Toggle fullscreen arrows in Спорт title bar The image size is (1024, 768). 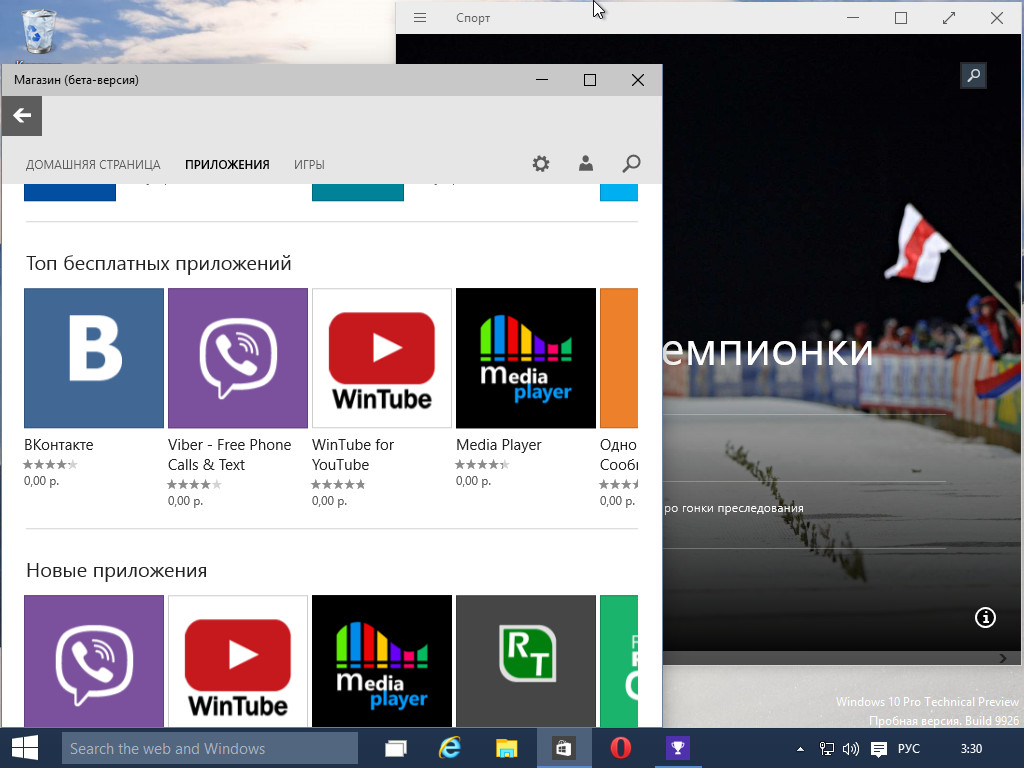click(949, 18)
